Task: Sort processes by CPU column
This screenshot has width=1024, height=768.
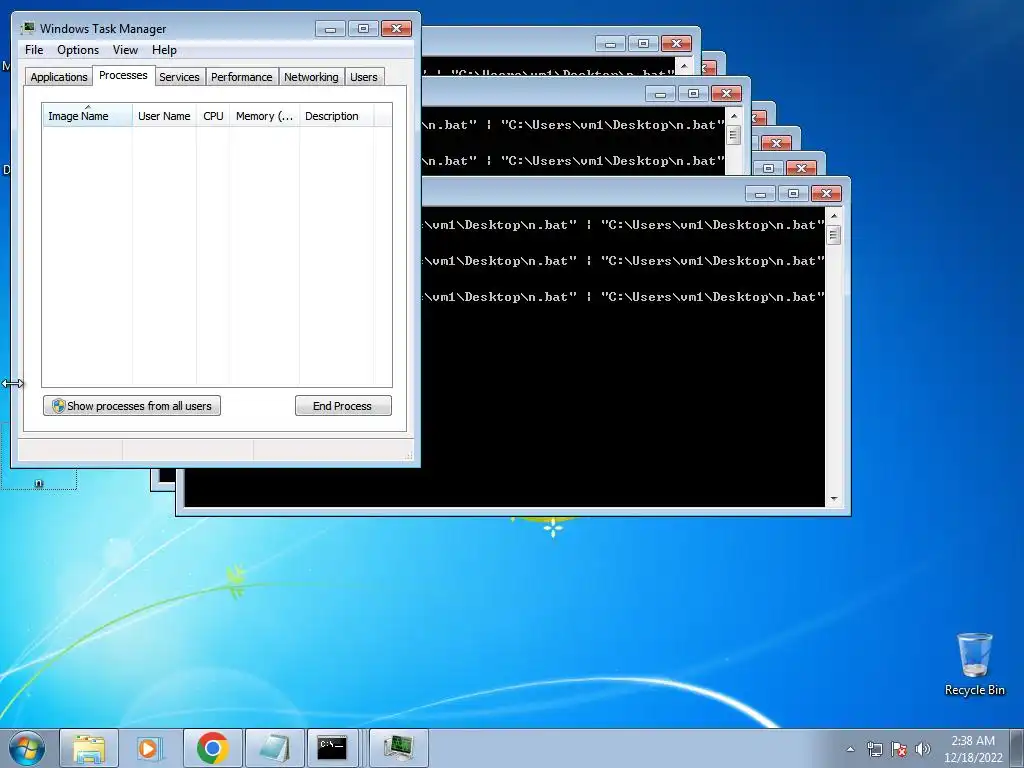Action: [213, 116]
